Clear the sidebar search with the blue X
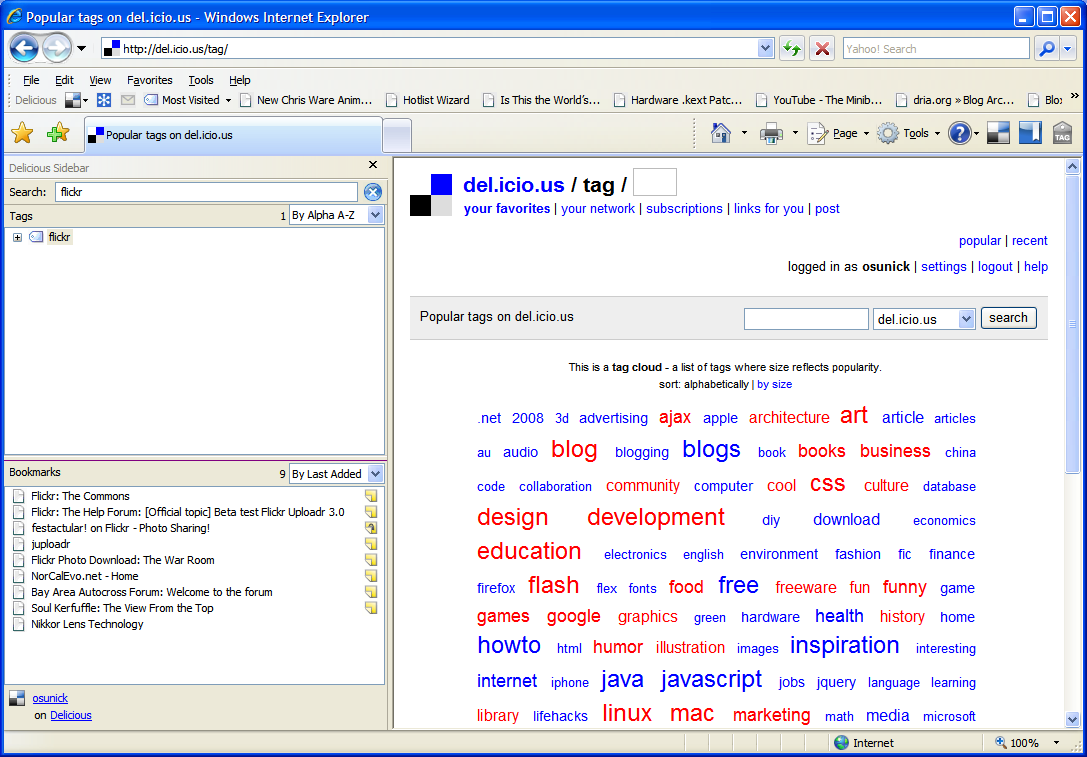 tap(373, 192)
